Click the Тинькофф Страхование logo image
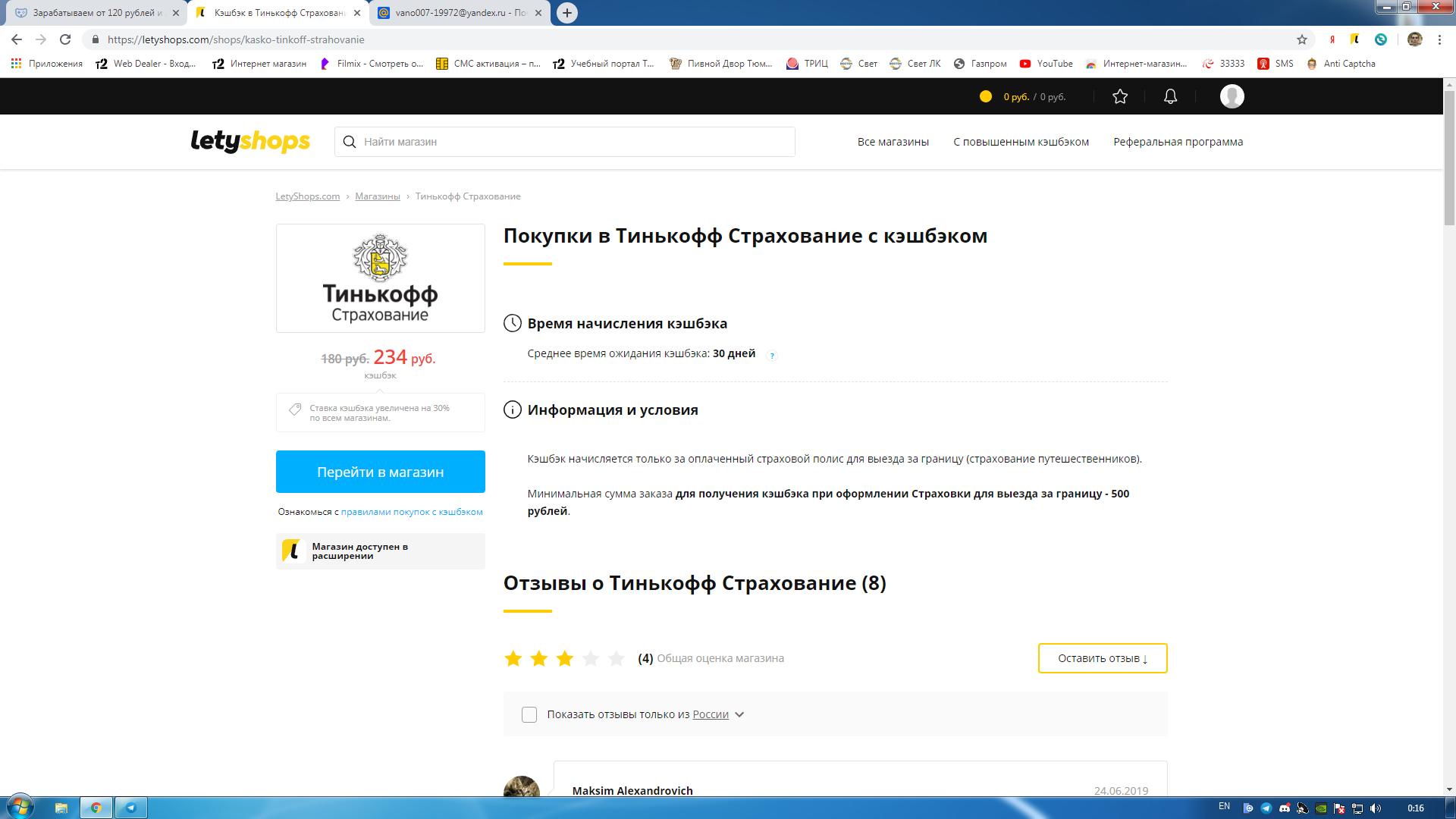 pos(380,278)
